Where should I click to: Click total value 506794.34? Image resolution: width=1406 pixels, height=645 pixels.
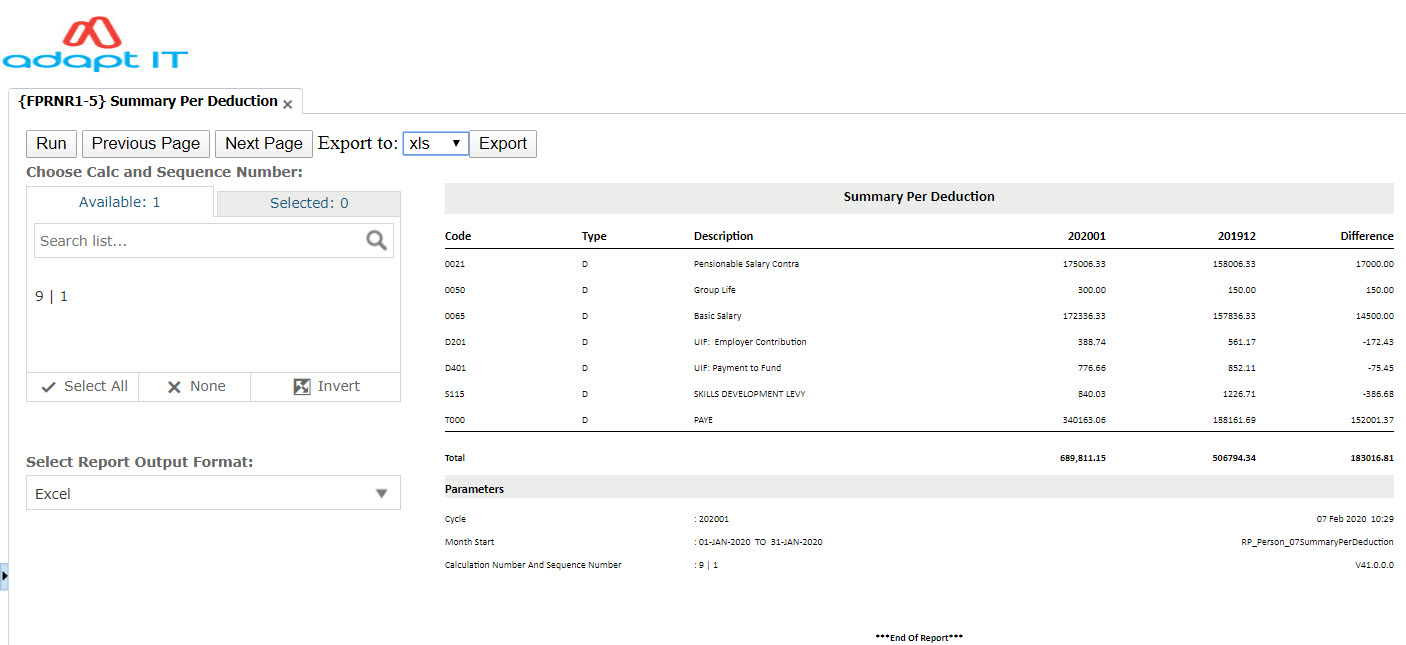[1234, 458]
